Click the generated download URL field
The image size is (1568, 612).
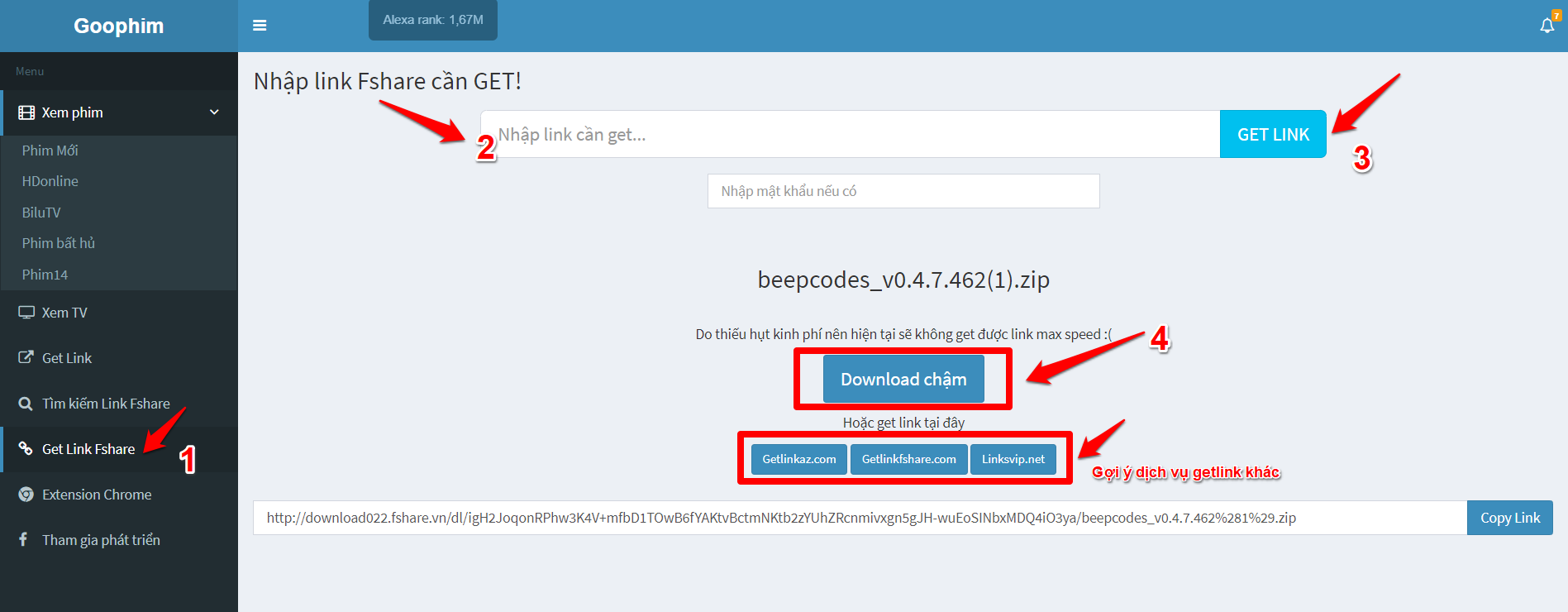[x=860, y=518]
